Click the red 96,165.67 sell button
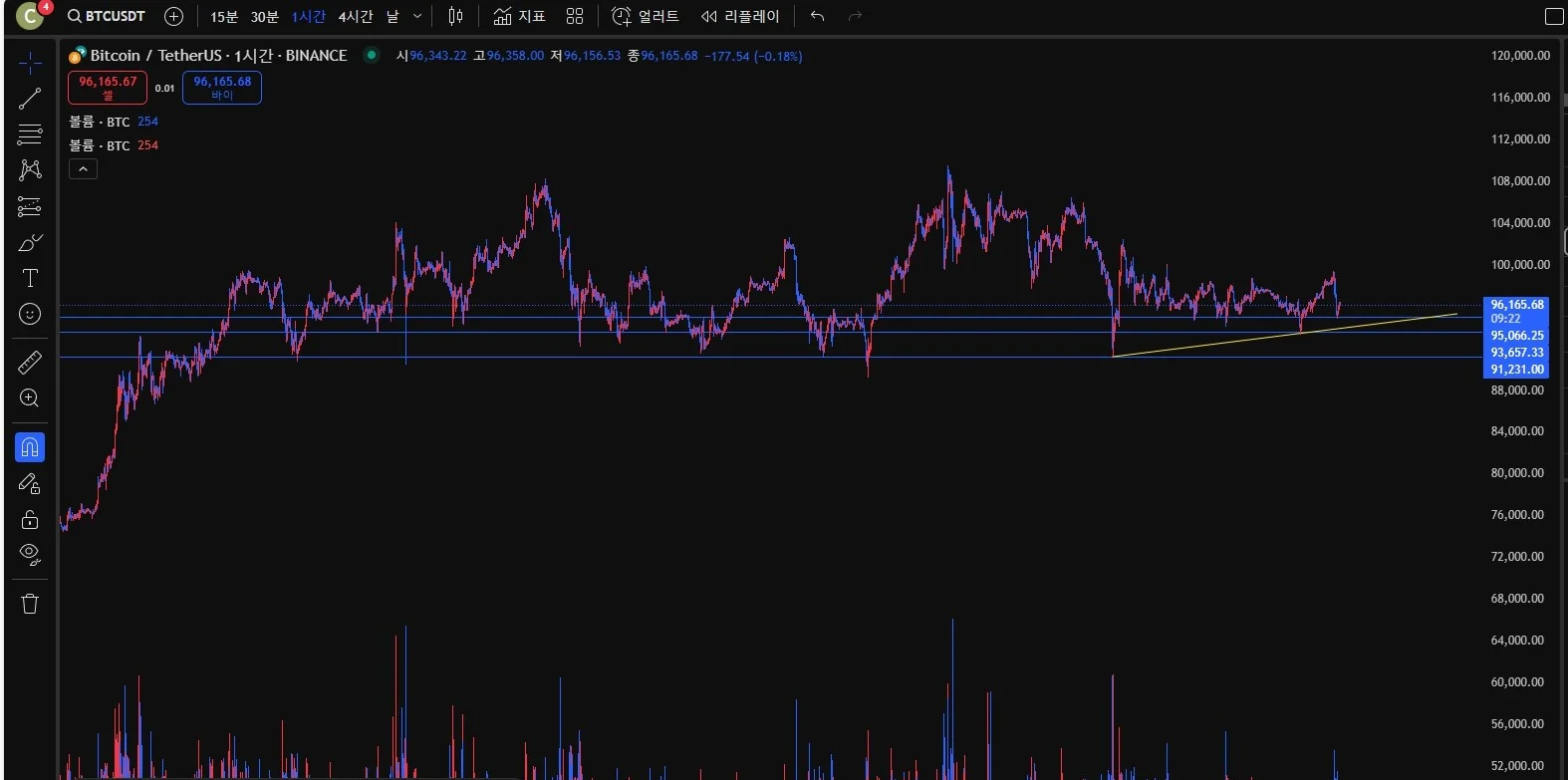The image size is (1568, 780). coord(108,88)
